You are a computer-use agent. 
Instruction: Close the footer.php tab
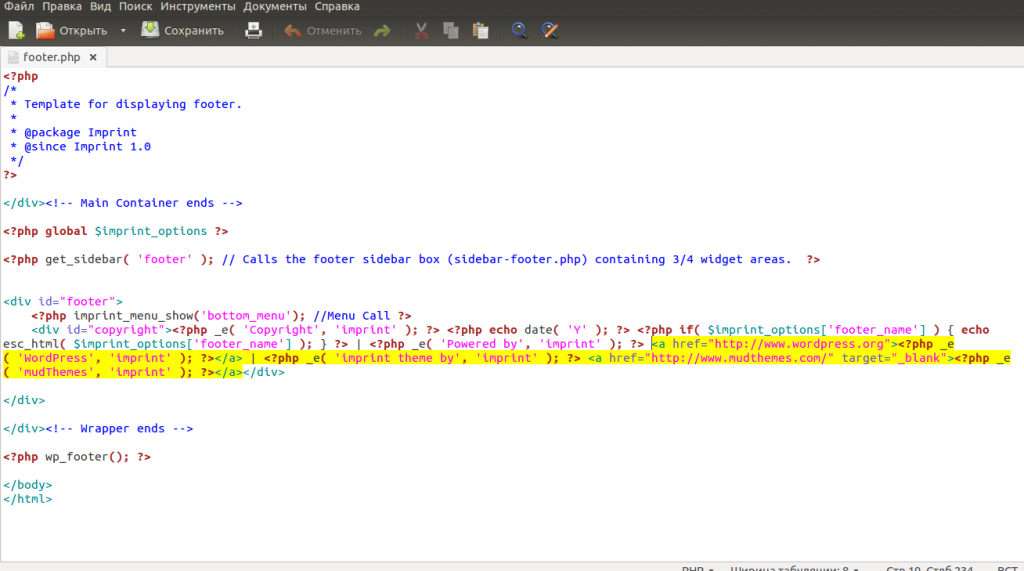click(x=93, y=58)
